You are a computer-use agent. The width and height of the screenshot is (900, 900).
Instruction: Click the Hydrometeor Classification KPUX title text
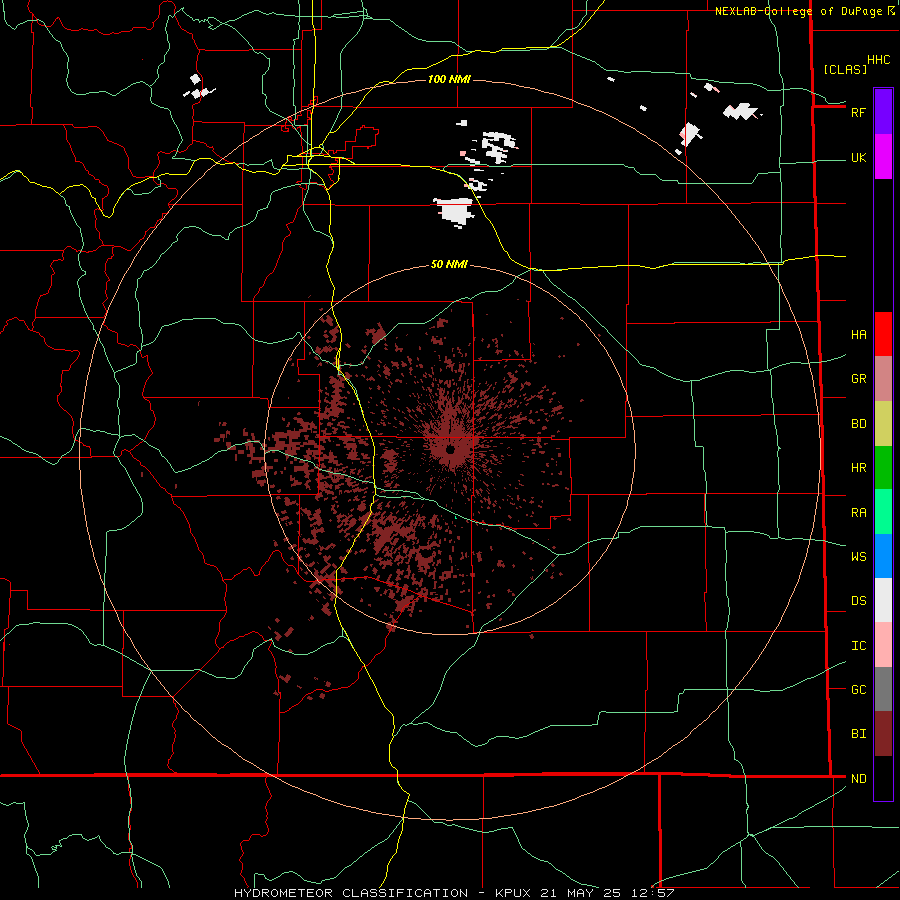click(454, 893)
